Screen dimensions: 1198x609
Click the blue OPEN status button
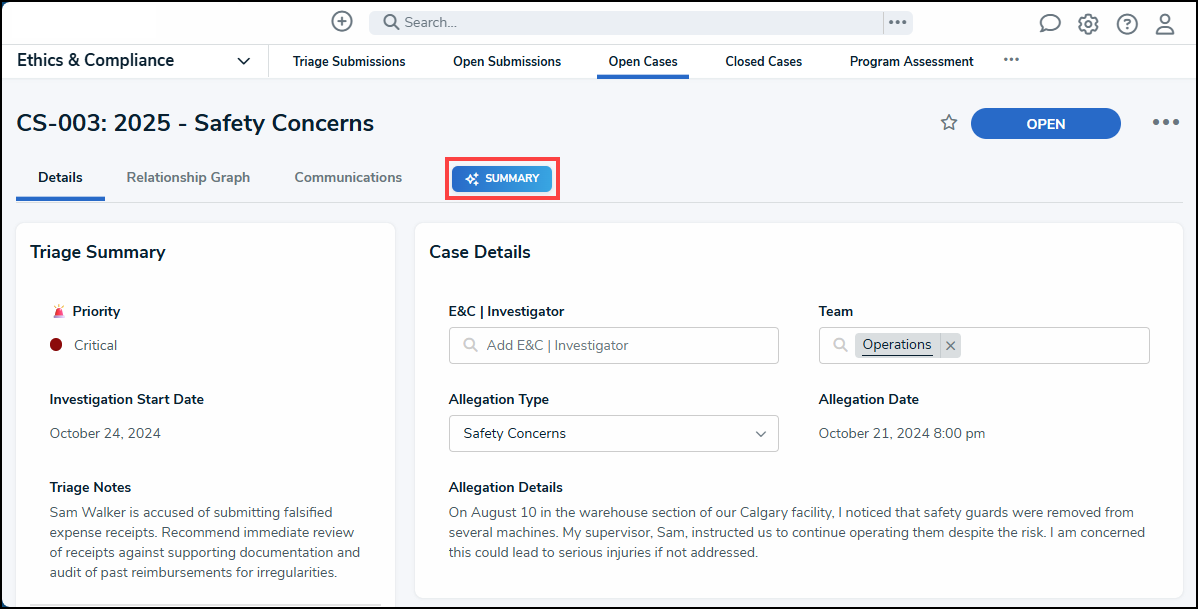(x=1045, y=124)
